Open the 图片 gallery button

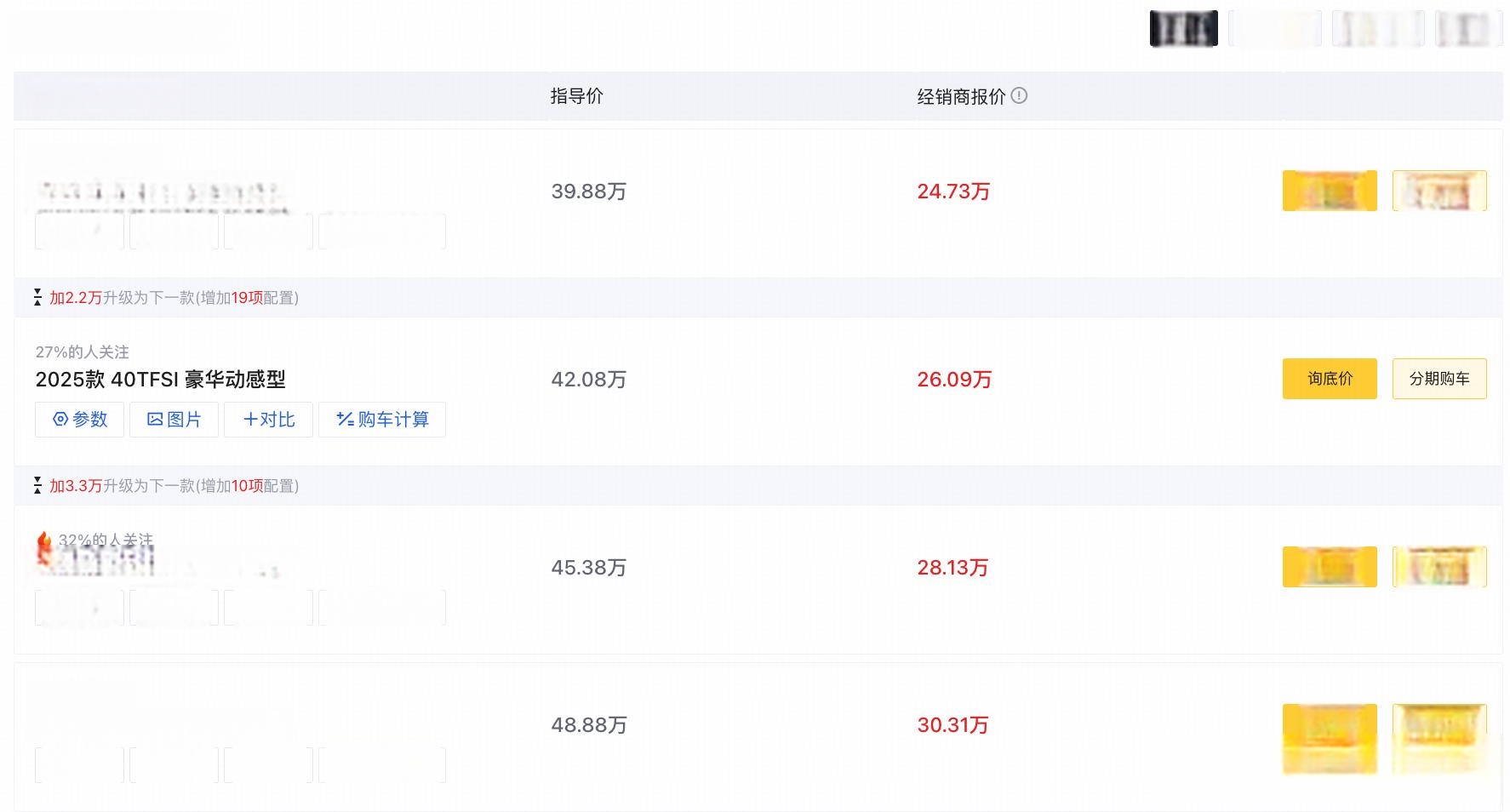click(x=174, y=420)
